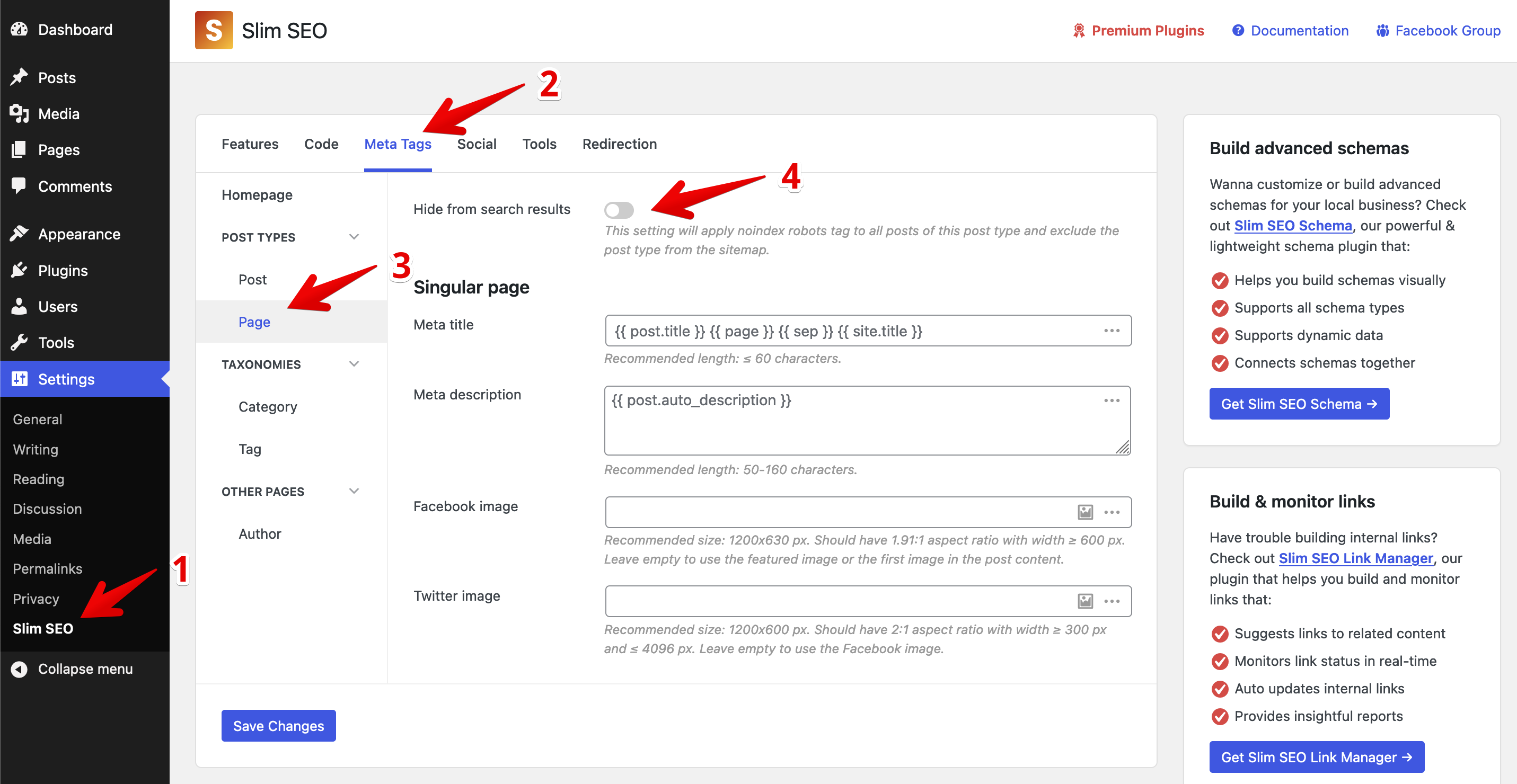Select image icon in Twitter image field

point(1085,601)
